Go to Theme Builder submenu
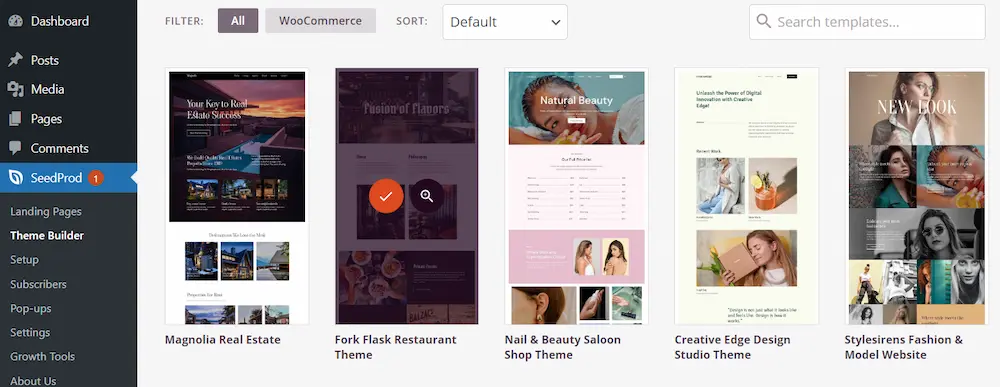The height and width of the screenshot is (387, 1000). click(x=47, y=235)
